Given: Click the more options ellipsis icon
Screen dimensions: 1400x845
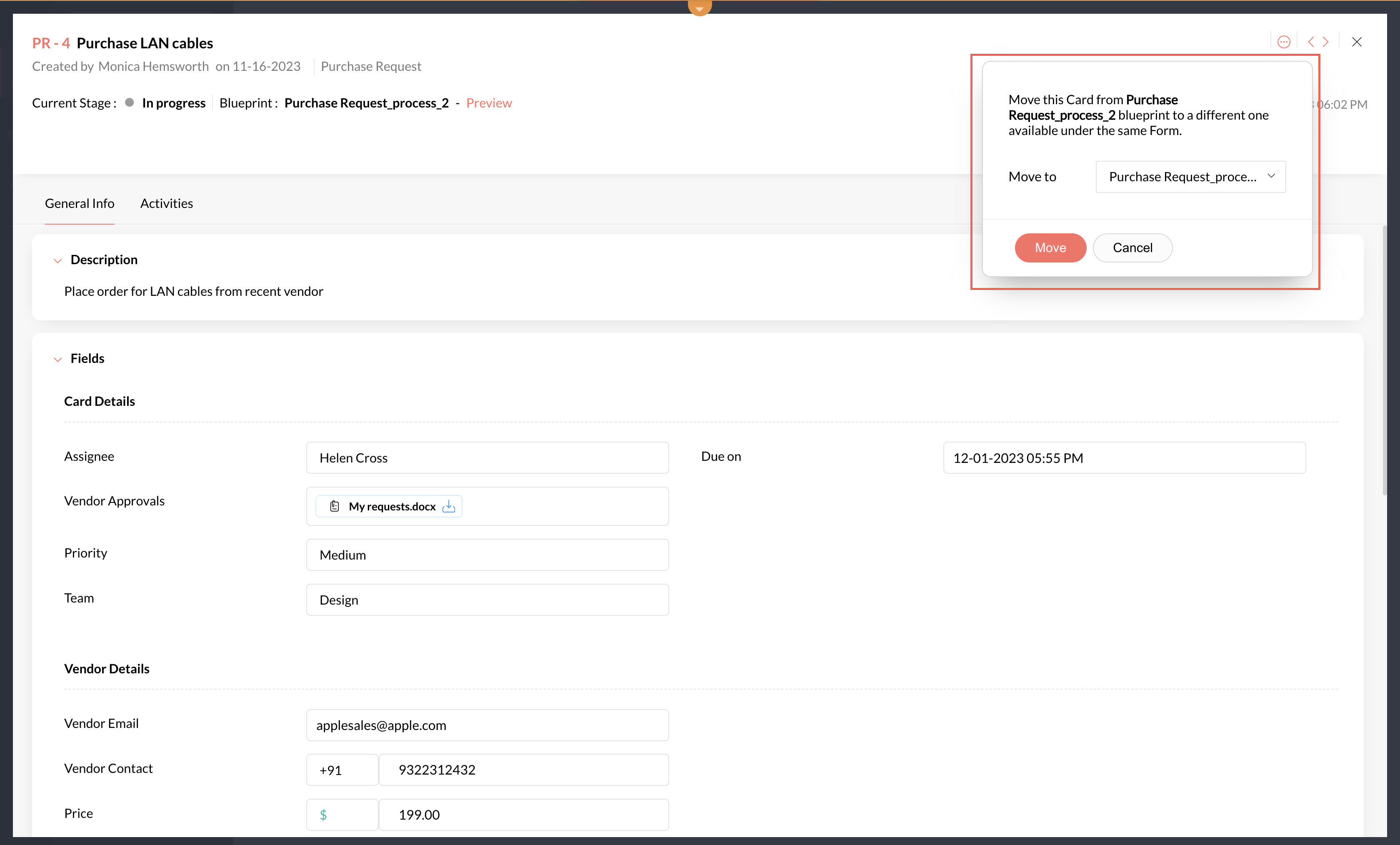Looking at the screenshot, I should [1283, 42].
